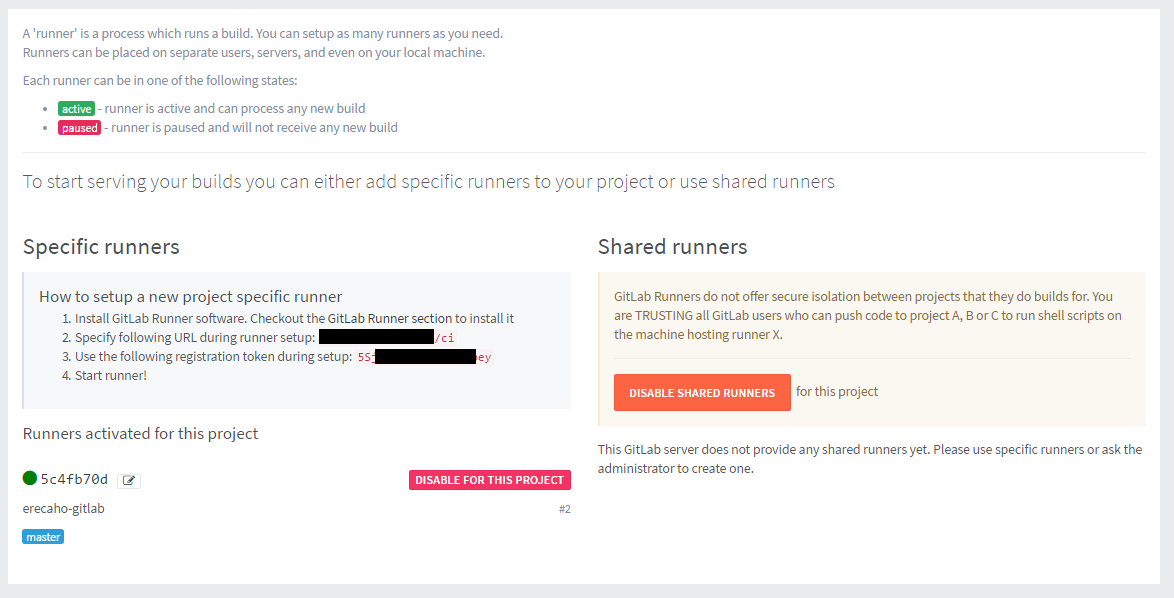This screenshot has height=598, width=1174.
Task: Click the 'erecaho-gitlab' runner description
Action: pyautogui.click(x=63, y=508)
